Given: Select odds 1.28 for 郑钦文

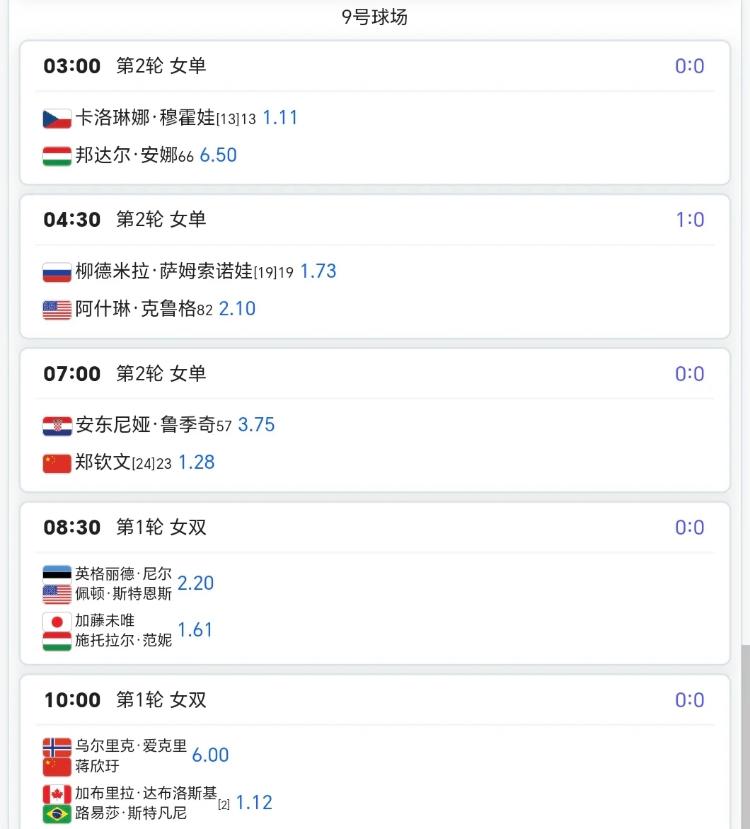Looking at the screenshot, I should [x=197, y=462].
